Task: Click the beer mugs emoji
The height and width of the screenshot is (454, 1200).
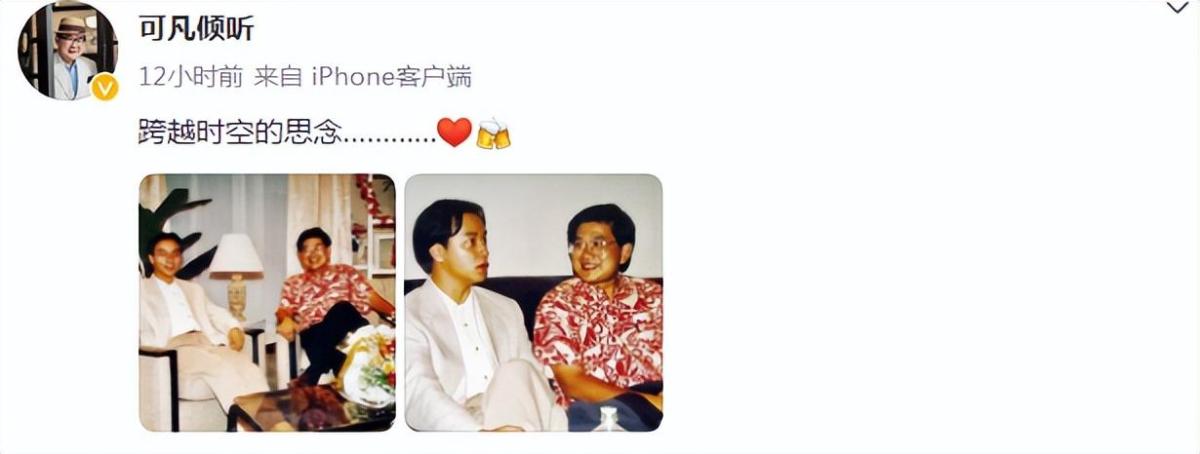Action: [493, 133]
